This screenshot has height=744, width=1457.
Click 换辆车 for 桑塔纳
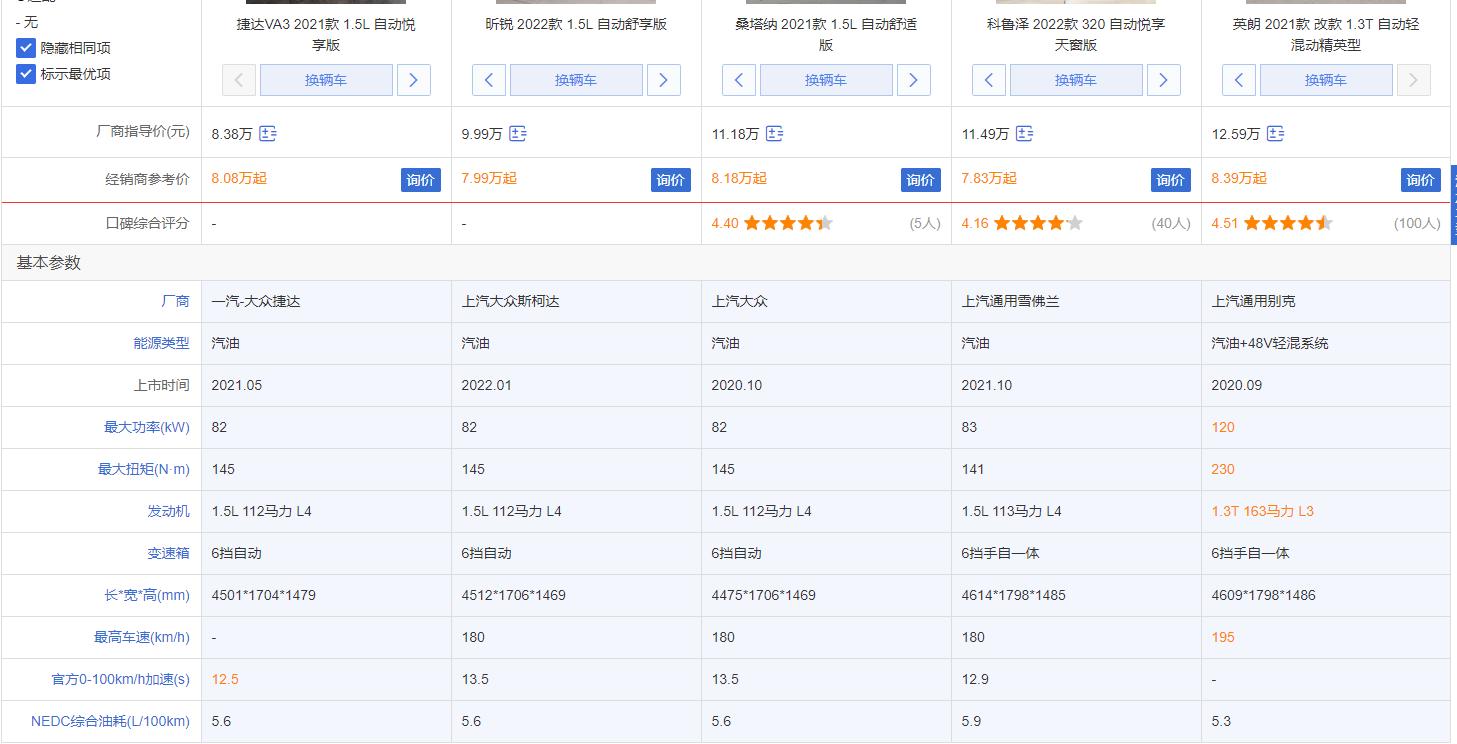[x=826, y=80]
